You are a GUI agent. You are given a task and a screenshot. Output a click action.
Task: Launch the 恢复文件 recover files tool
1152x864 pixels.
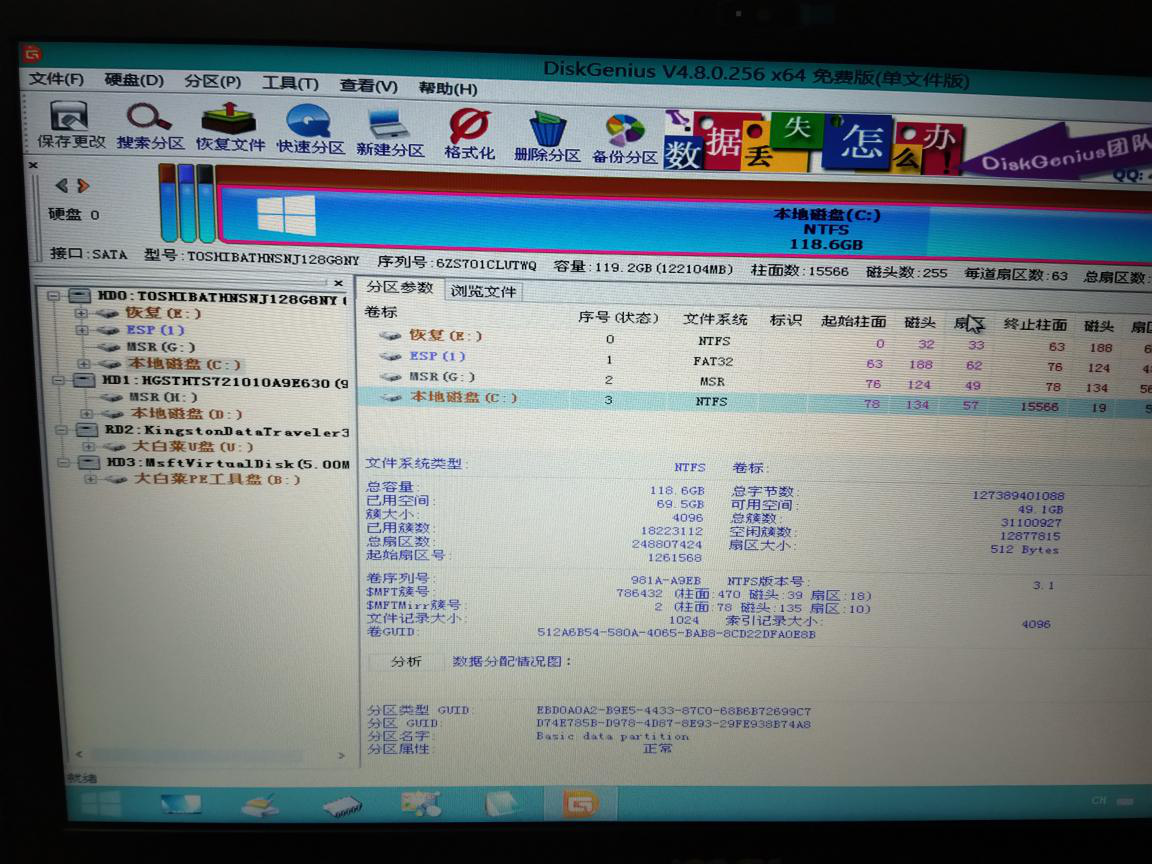point(229,128)
